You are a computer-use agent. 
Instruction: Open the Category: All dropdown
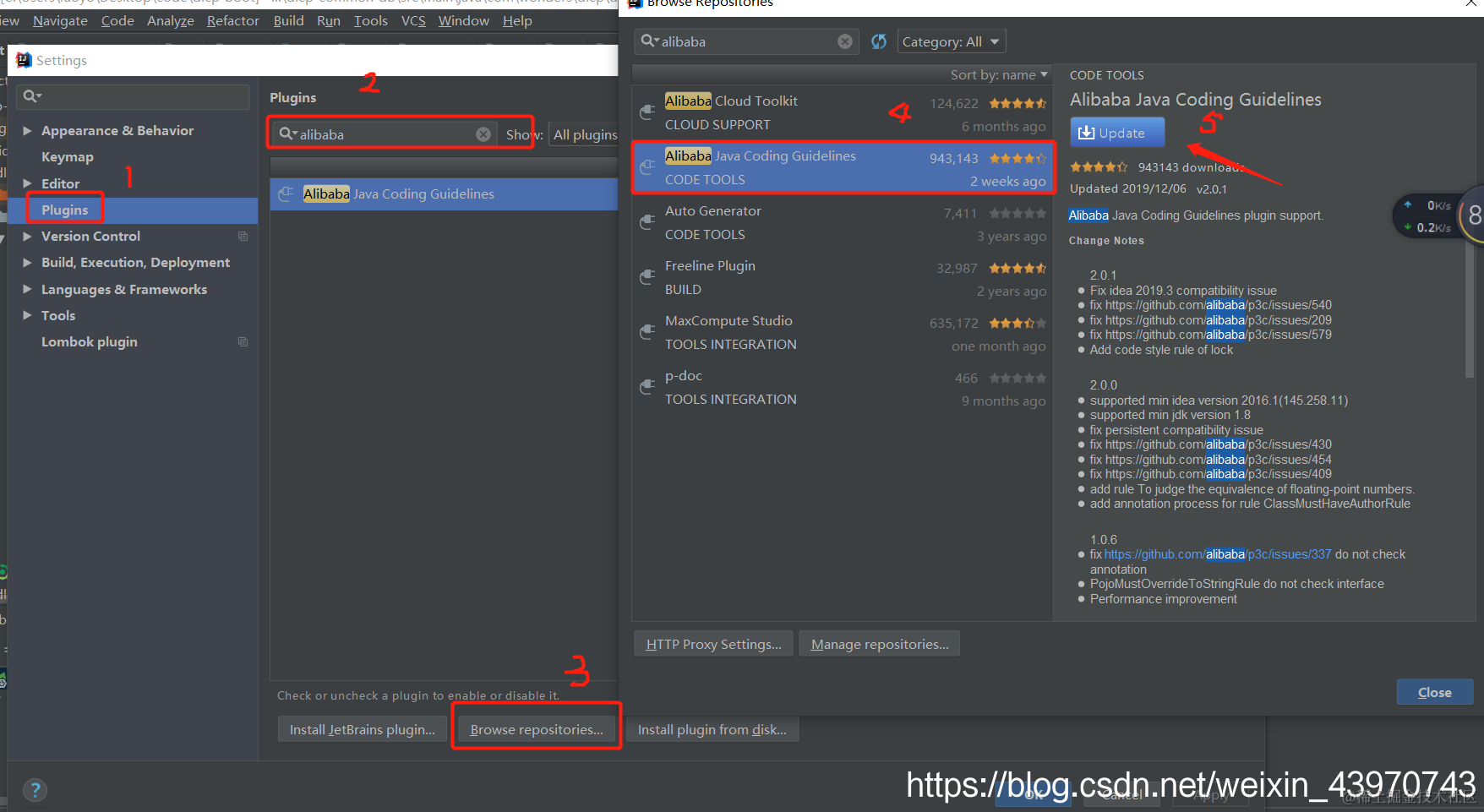tap(952, 41)
